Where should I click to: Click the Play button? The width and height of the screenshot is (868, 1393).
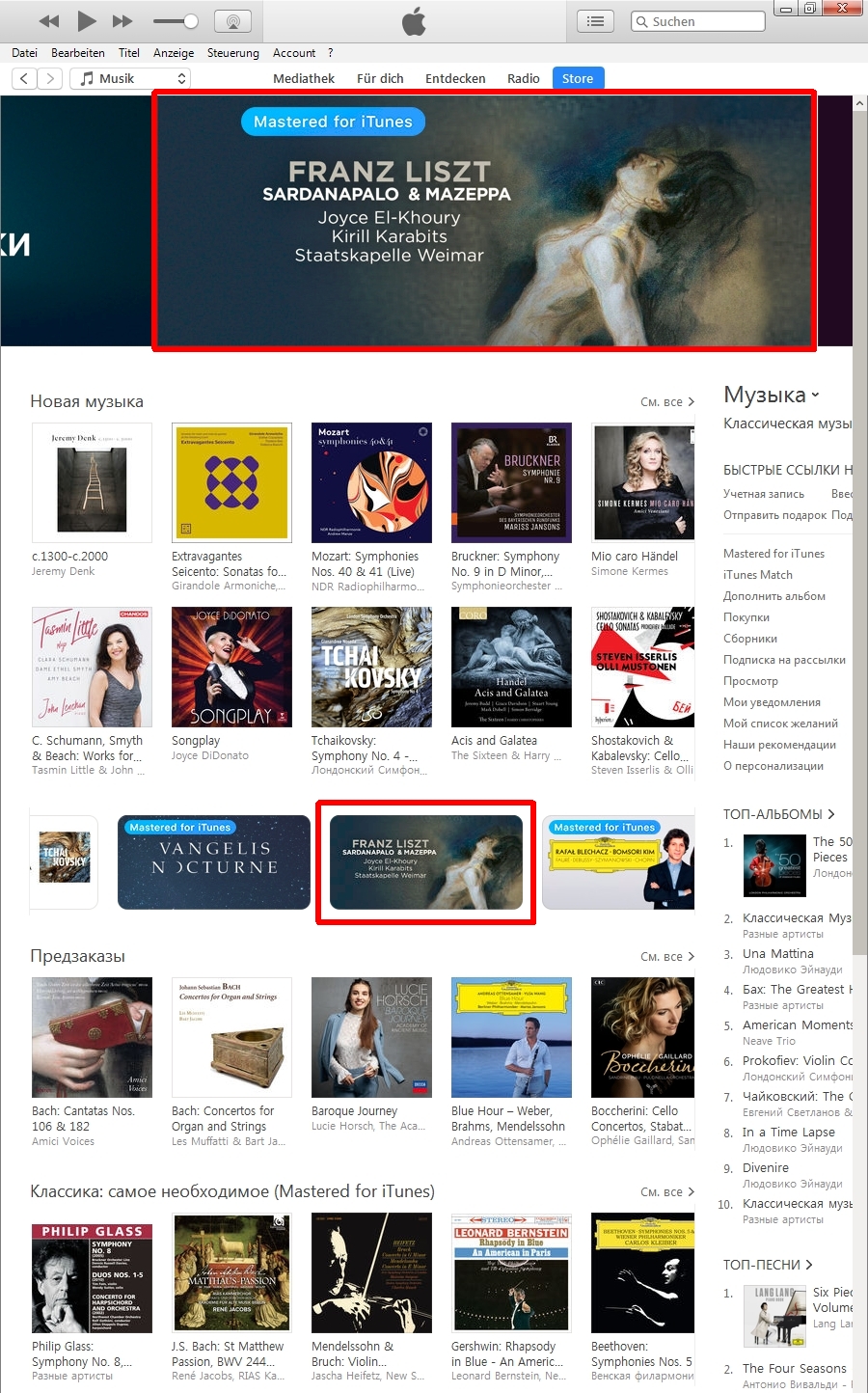point(87,20)
